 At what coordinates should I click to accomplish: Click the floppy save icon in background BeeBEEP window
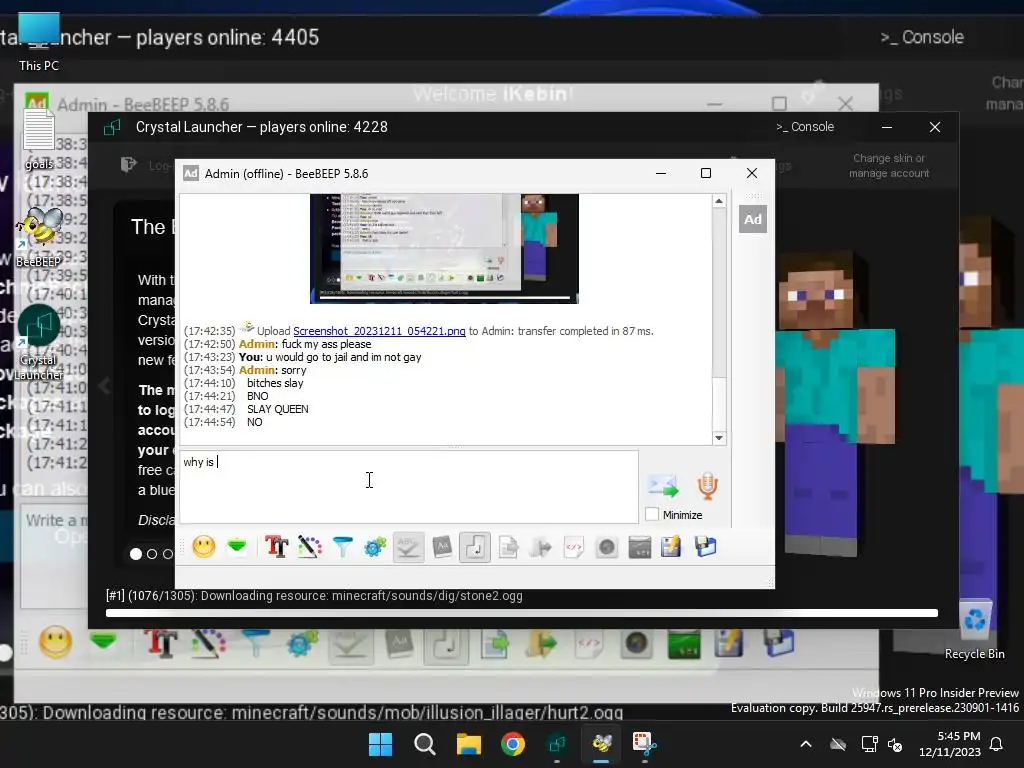777,642
